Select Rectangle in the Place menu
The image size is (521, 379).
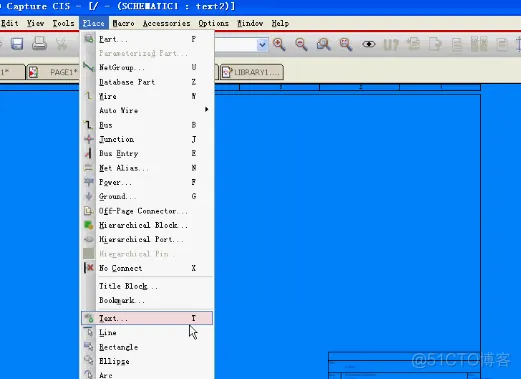[x=147, y=347]
